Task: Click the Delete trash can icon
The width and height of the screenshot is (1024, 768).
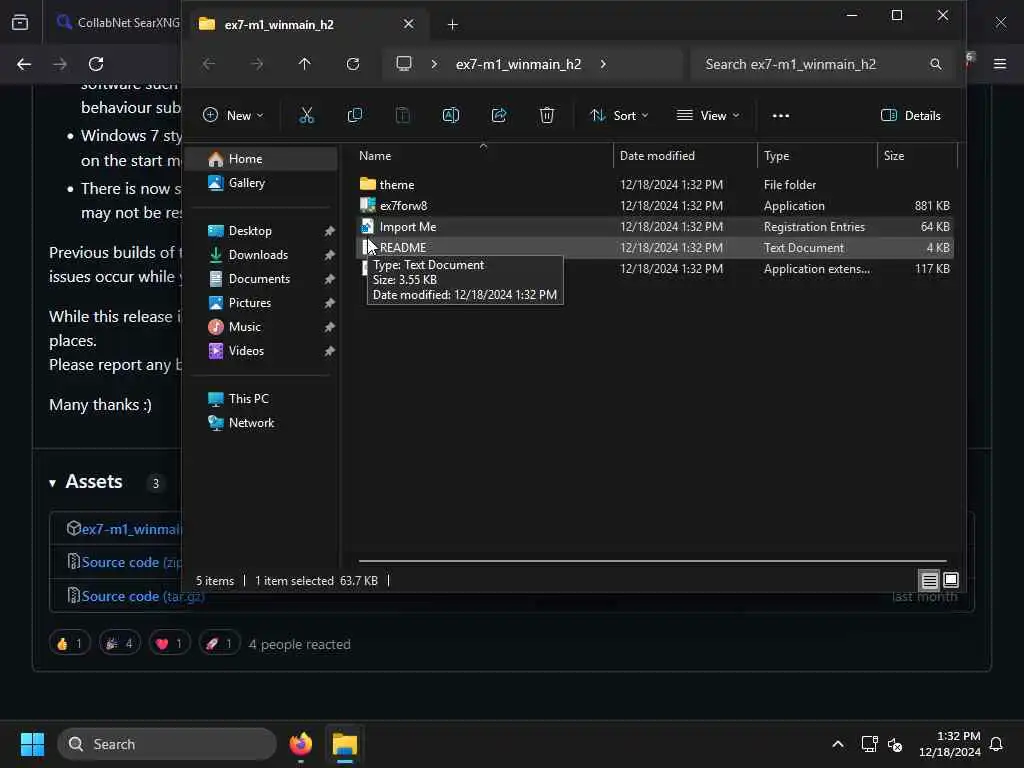Action: pos(547,116)
